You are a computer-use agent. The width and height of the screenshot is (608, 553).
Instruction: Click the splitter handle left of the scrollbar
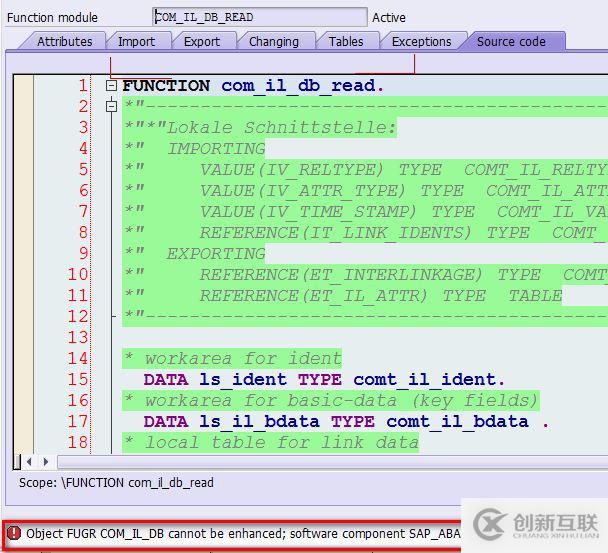pyautogui.click(x=17, y=462)
